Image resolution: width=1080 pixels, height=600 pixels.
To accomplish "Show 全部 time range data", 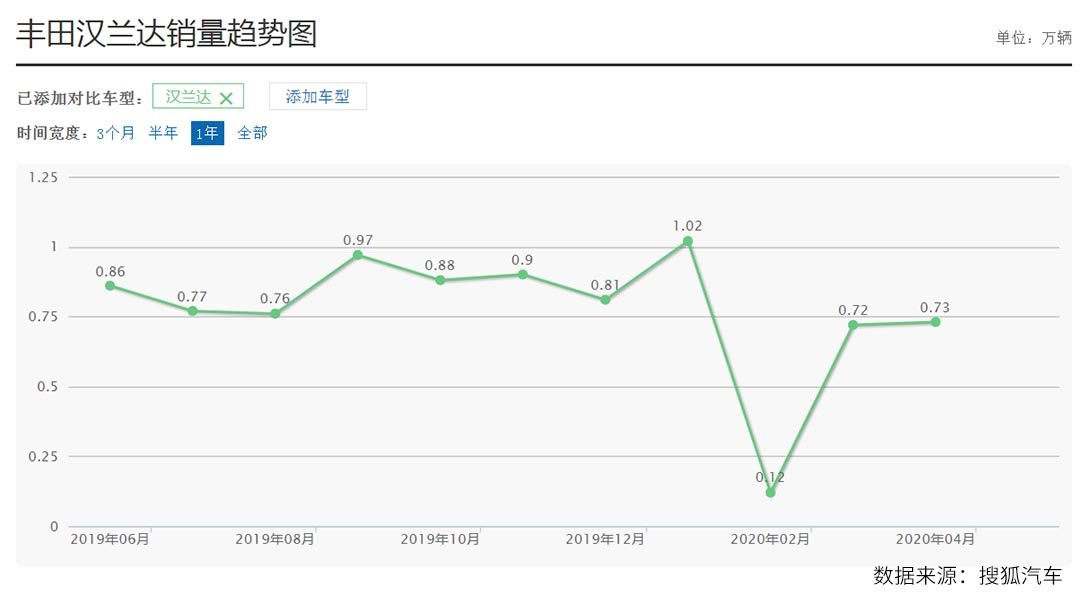I will pos(252,133).
